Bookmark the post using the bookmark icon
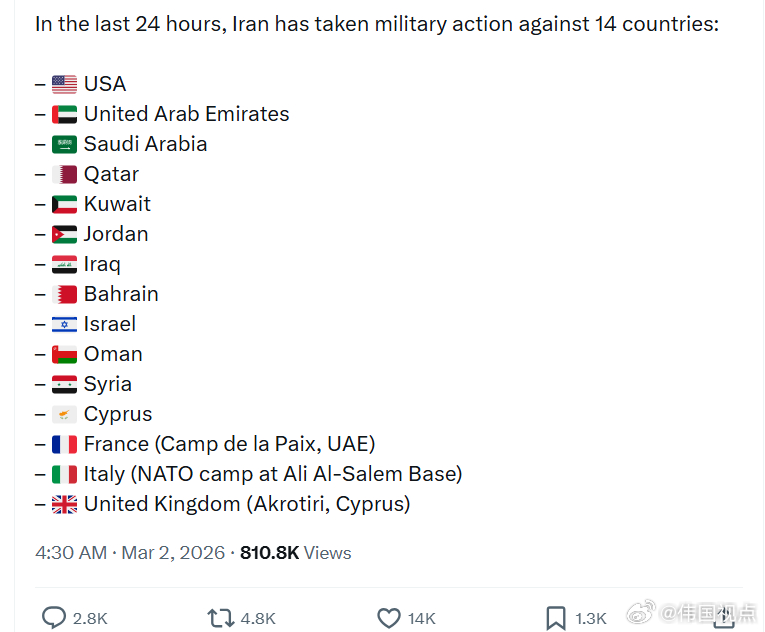This screenshot has height=632, width=765. pyautogui.click(x=555, y=618)
